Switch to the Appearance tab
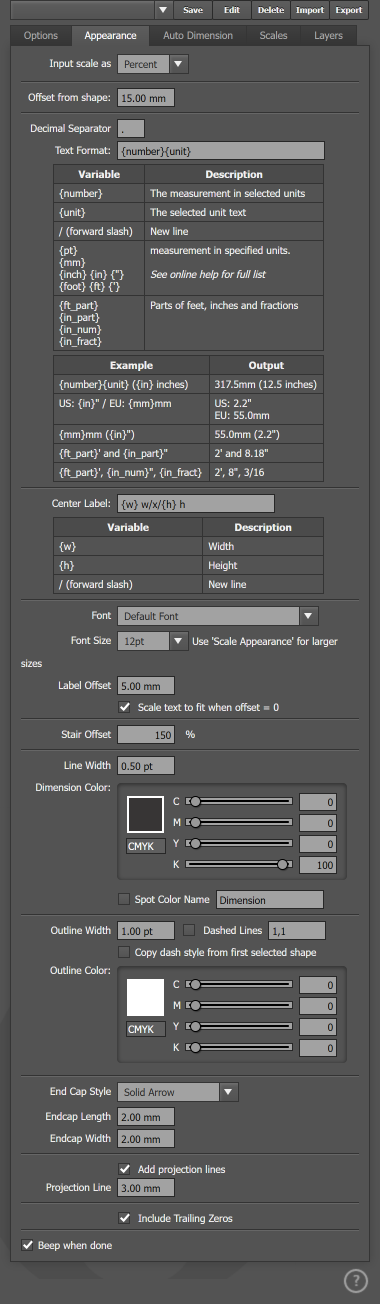This screenshot has width=380, height=1304. [x=110, y=36]
